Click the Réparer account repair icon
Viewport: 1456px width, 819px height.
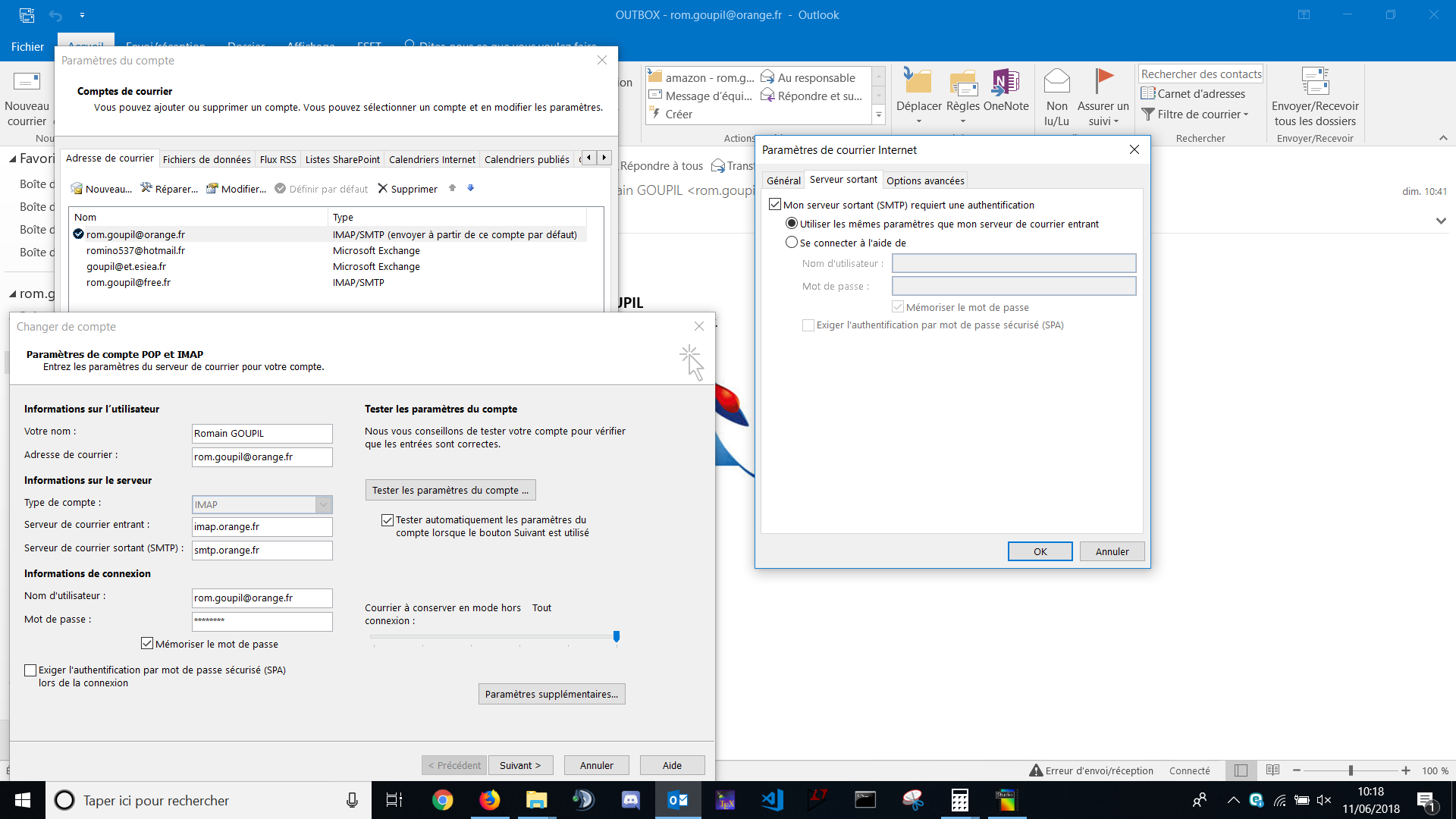146,188
